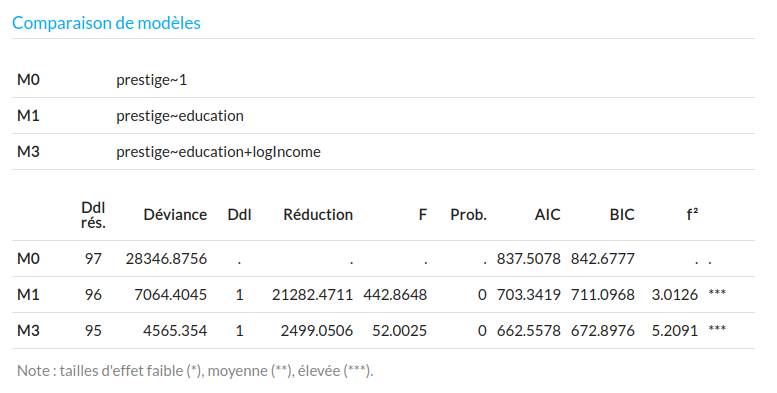This screenshot has width=777, height=393.
Task: Click the M0 label in the model list
Action: (28, 80)
